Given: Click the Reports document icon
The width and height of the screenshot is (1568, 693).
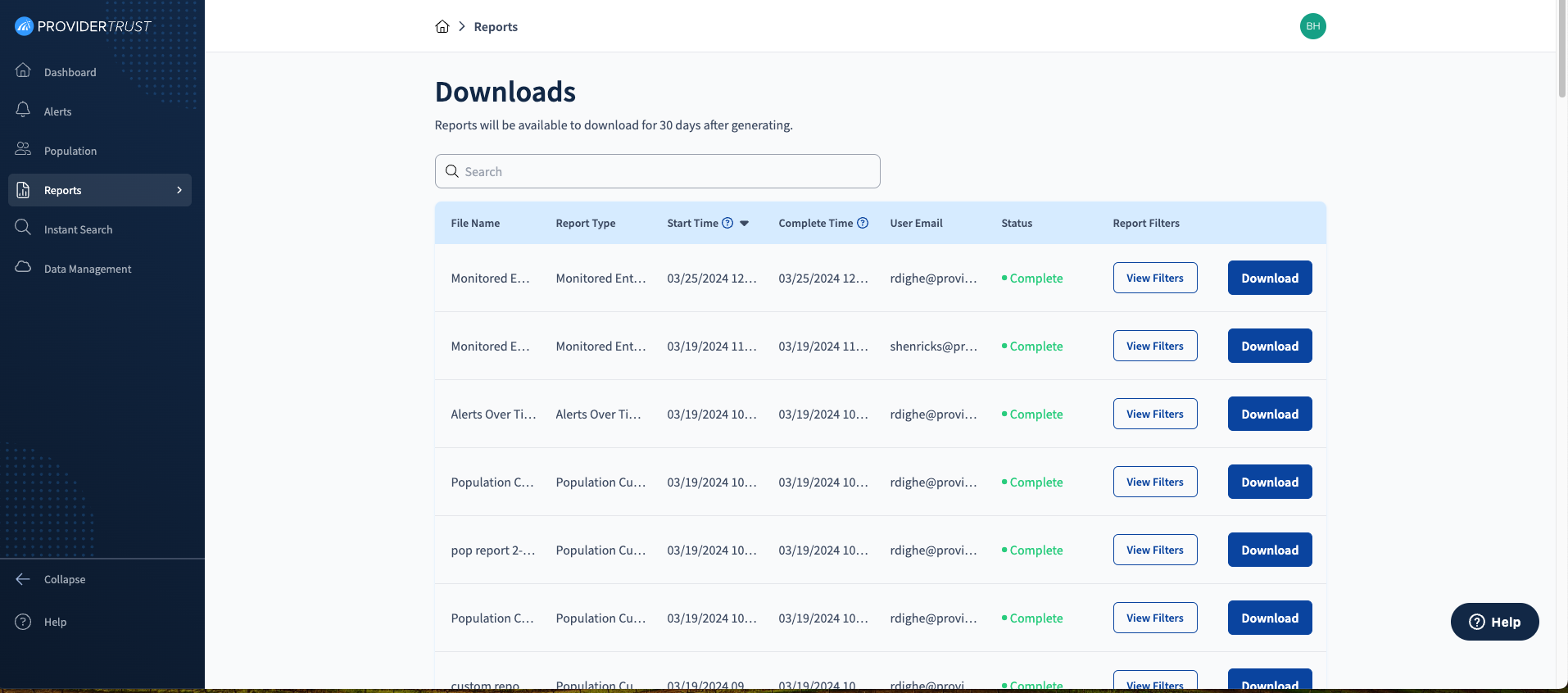Looking at the screenshot, I should [x=23, y=190].
